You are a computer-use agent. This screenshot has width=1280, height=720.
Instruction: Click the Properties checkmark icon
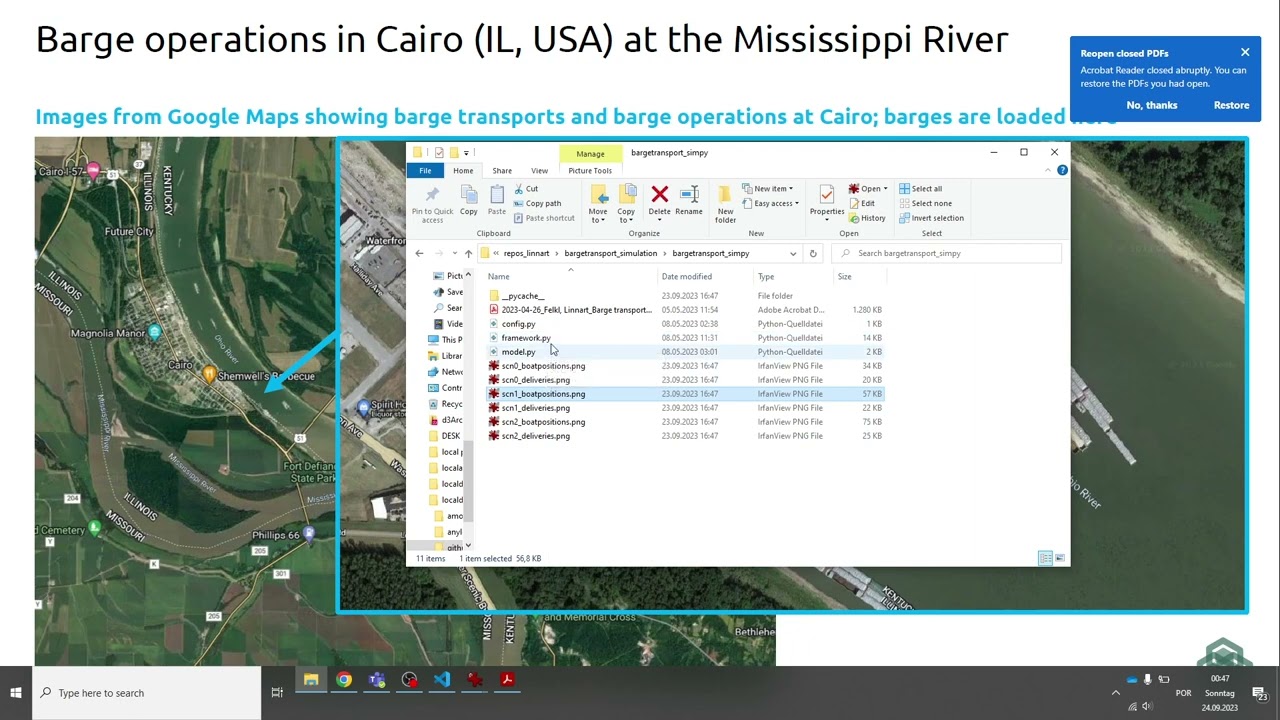click(826, 194)
